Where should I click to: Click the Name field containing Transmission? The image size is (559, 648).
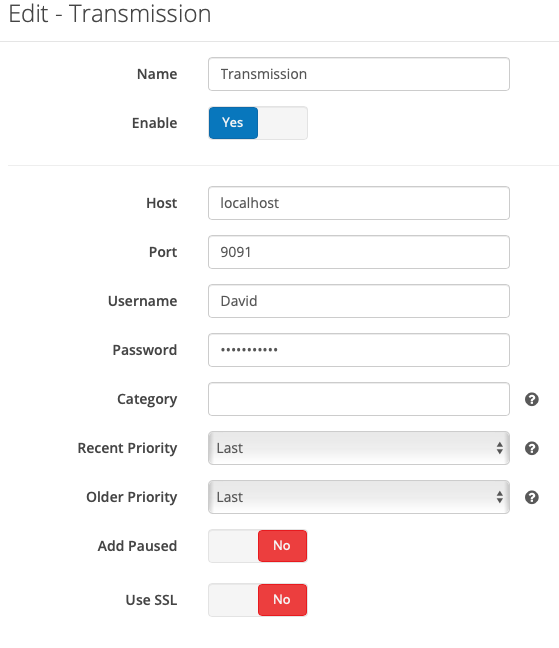[359, 74]
